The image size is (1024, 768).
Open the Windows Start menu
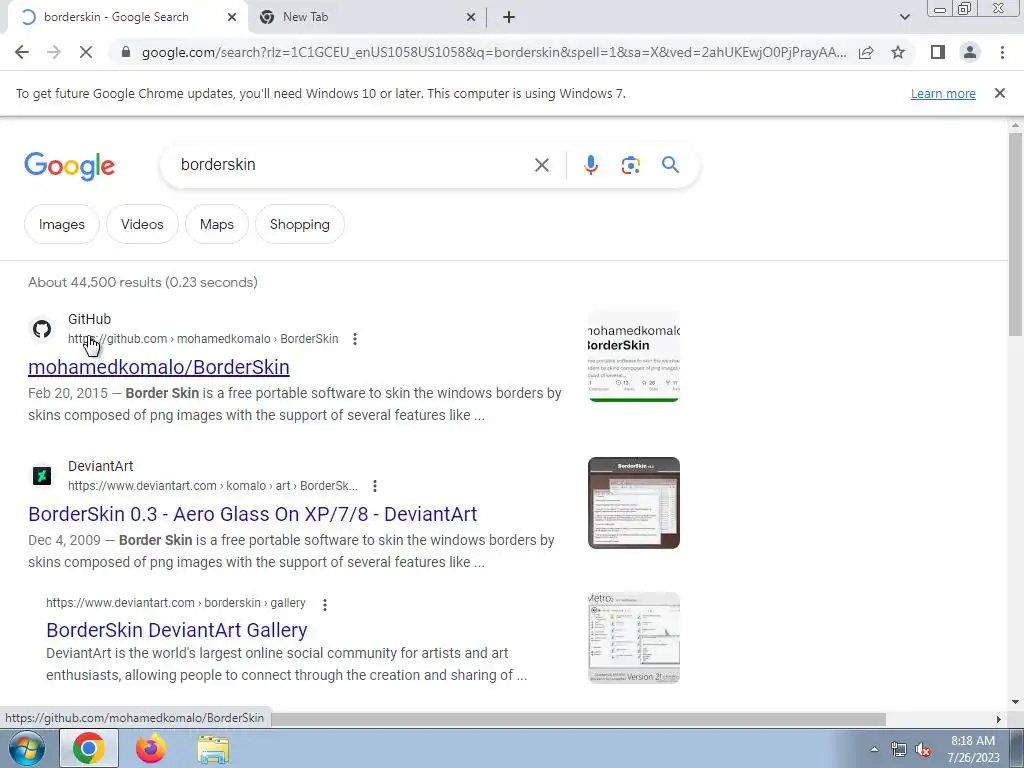pyautogui.click(x=27, y=748)
